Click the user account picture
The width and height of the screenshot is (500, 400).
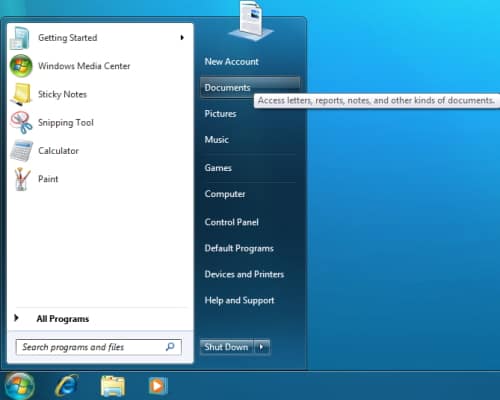[251, 21]
